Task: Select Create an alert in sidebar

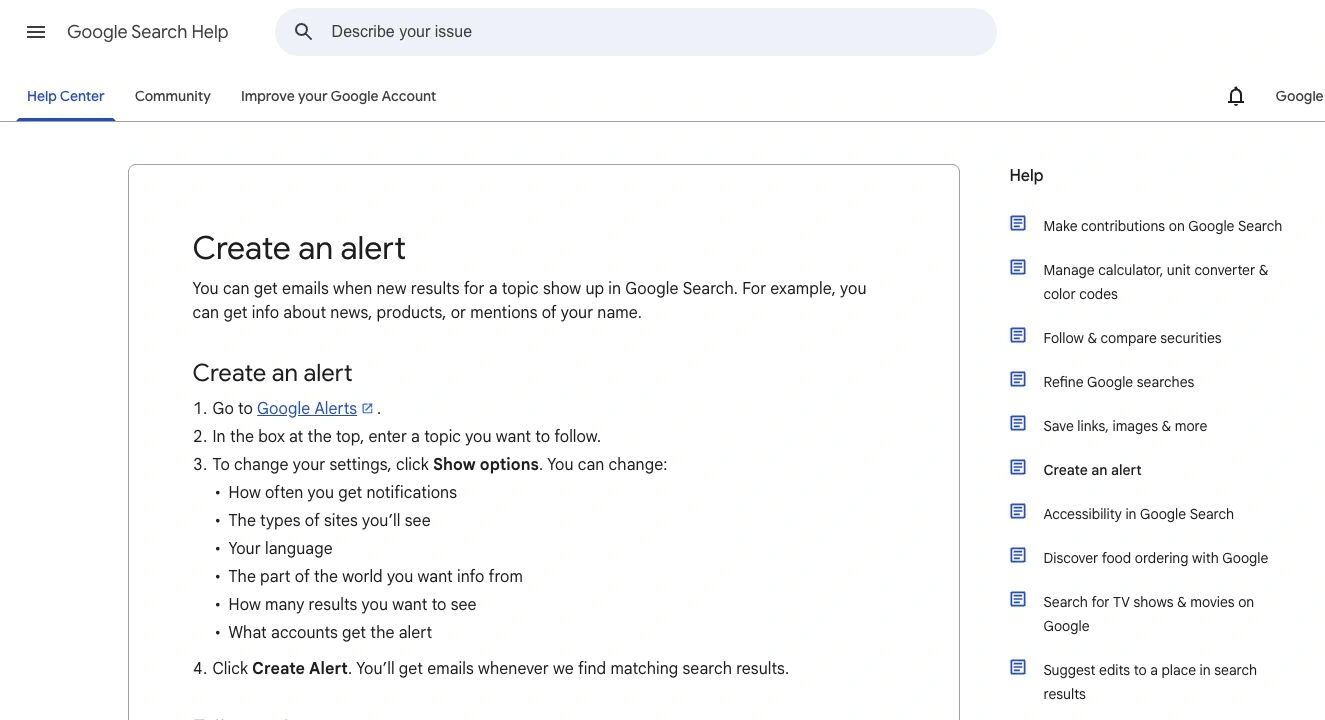Action: pos(1092,470)
